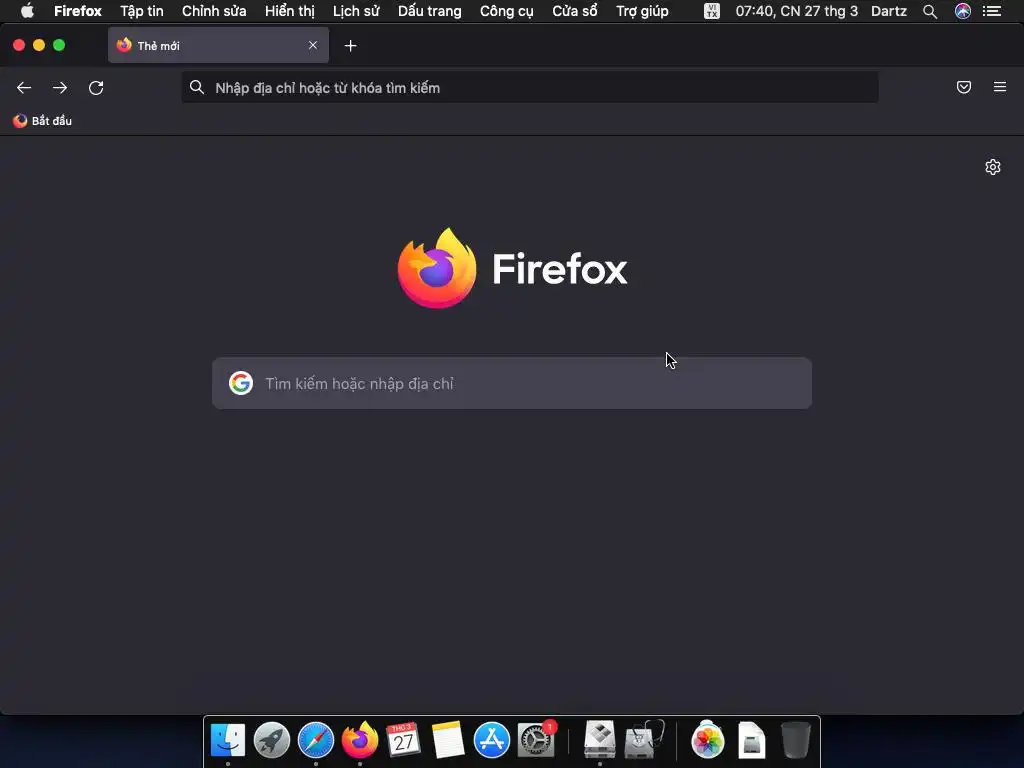
Task: Open Photos app from the Dock
Action: [707, 740]
